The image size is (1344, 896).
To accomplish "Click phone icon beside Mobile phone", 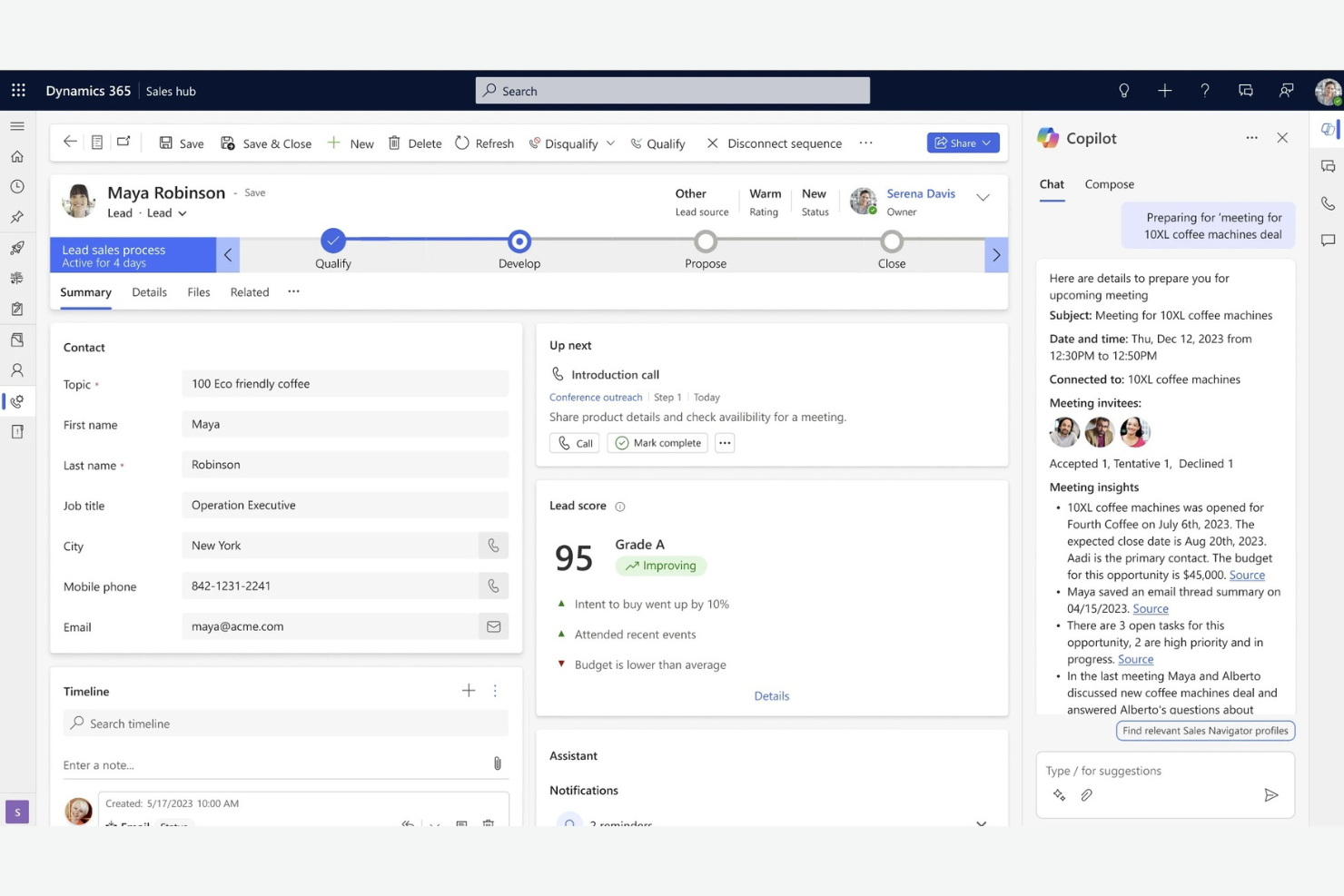I will click(x=493, y=586).
